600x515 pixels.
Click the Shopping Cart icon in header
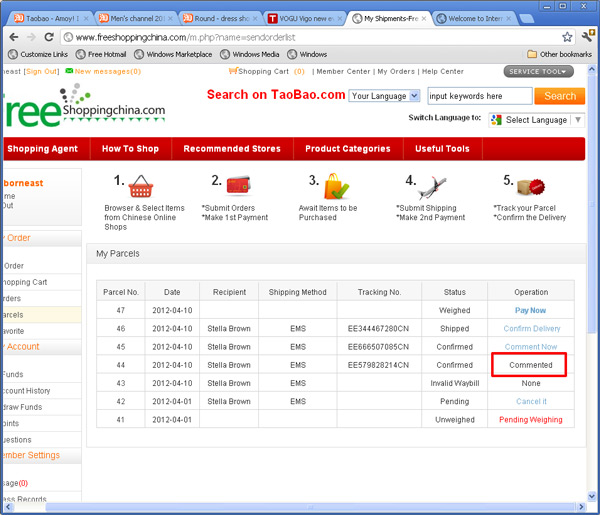click(233, 71)
